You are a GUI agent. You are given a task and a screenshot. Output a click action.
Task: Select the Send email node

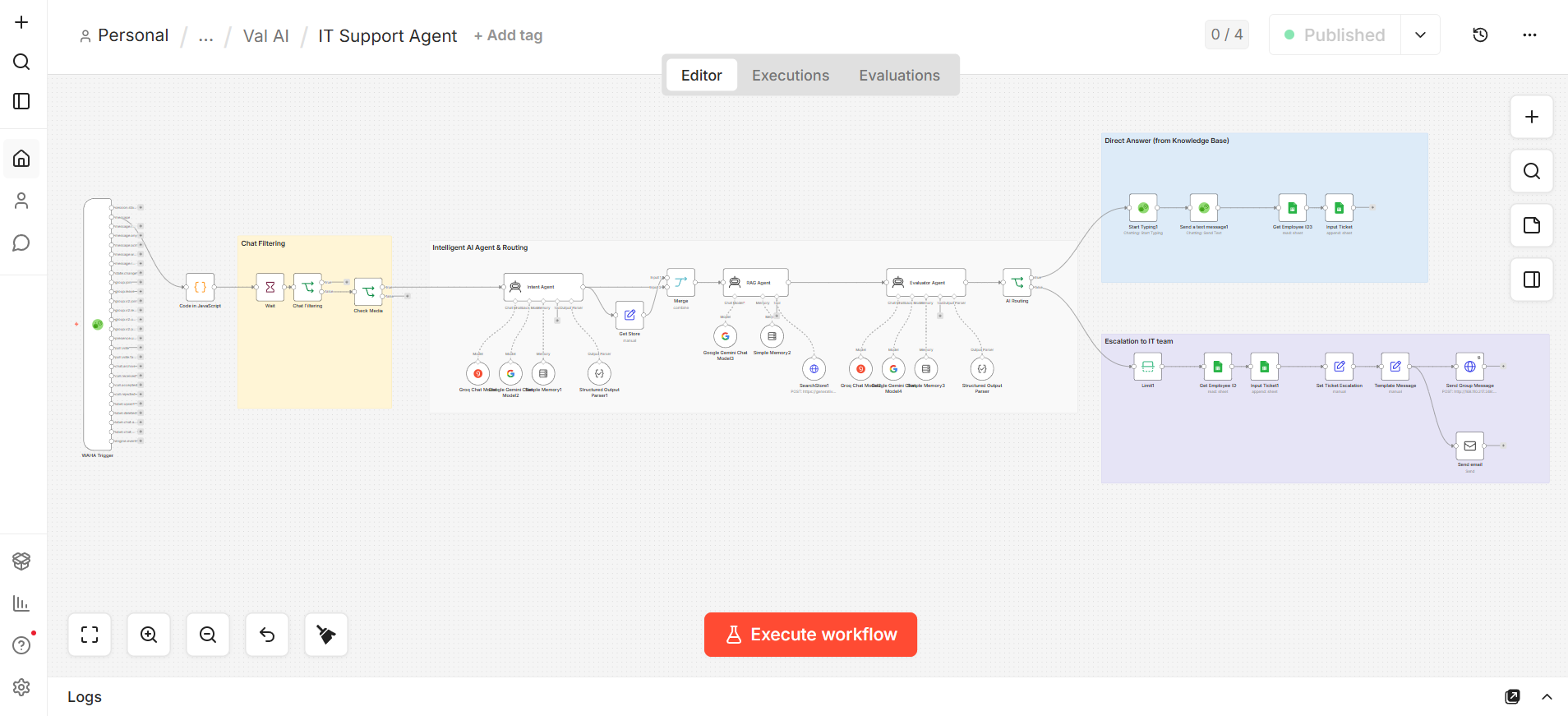tap(1469, 446)
